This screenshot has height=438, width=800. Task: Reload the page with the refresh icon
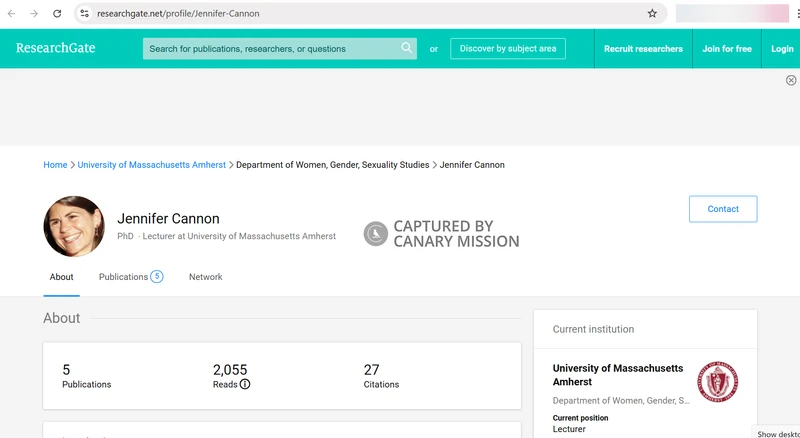tap(57, 14)
